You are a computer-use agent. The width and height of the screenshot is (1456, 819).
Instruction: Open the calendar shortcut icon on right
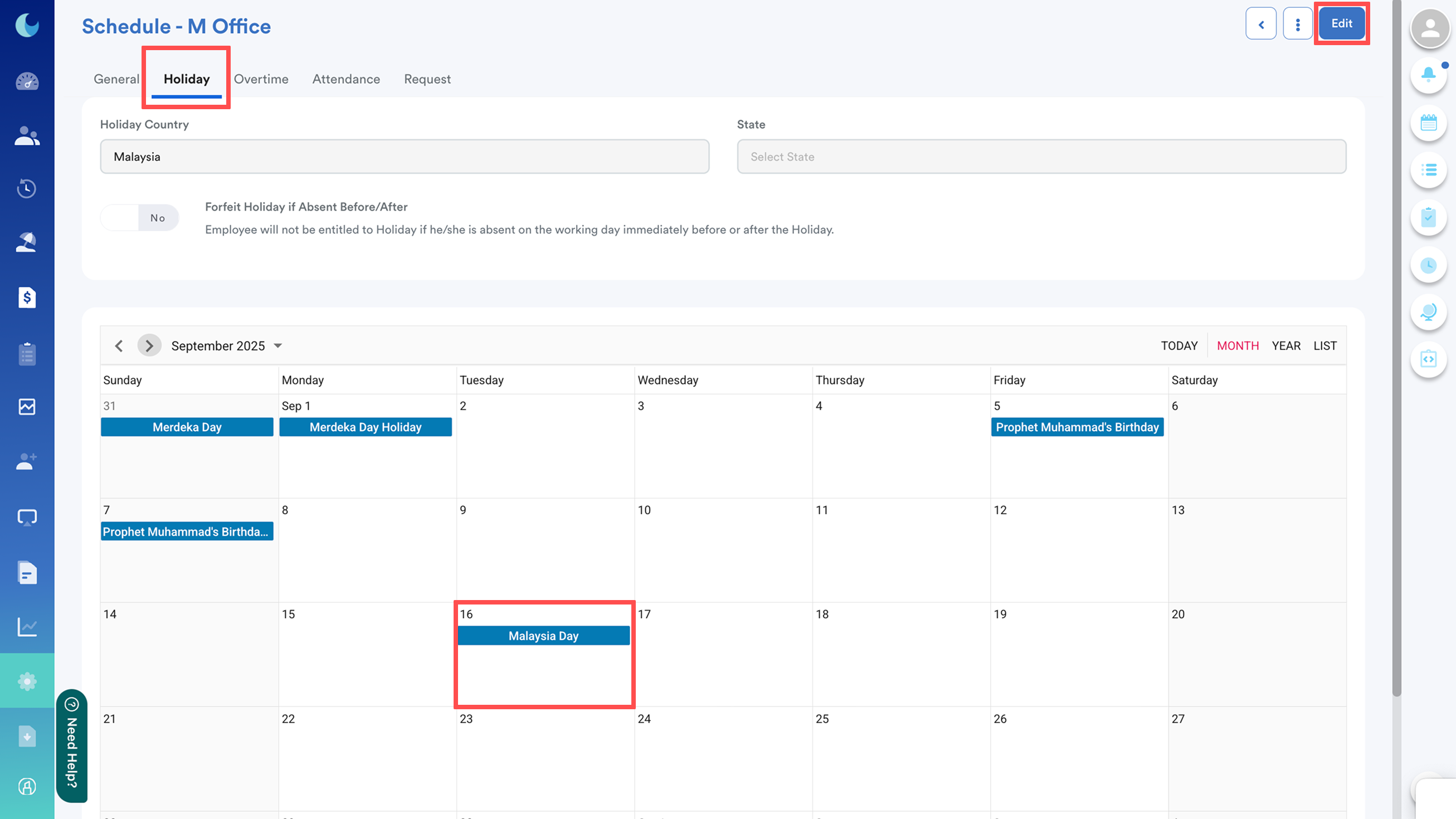point(1428,122)
